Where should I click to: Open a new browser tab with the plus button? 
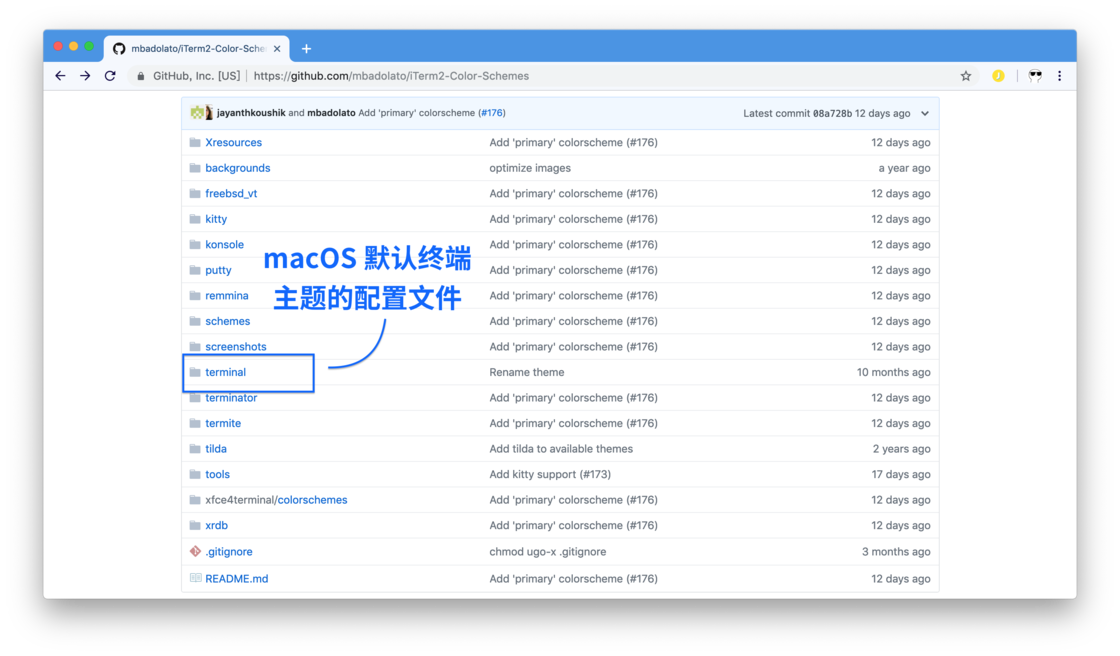coord(306,48)
